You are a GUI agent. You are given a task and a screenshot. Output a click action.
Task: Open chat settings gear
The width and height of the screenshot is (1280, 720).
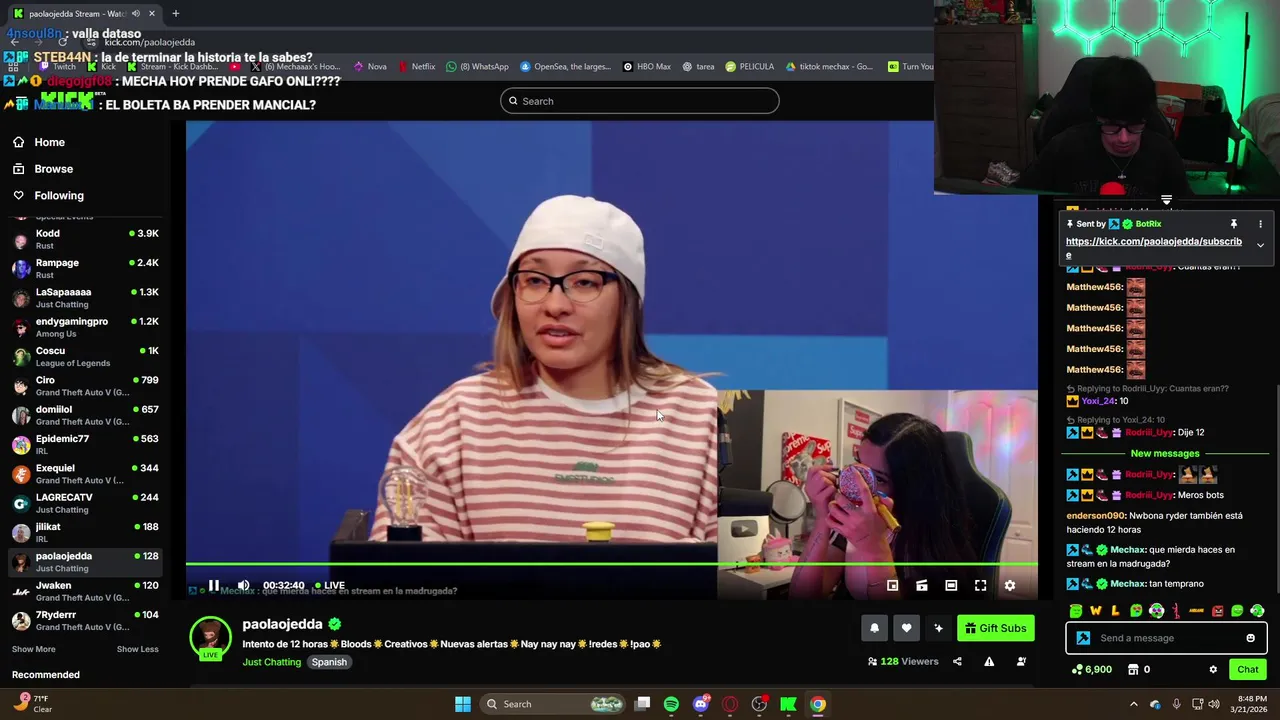[x=1213, y=670]
